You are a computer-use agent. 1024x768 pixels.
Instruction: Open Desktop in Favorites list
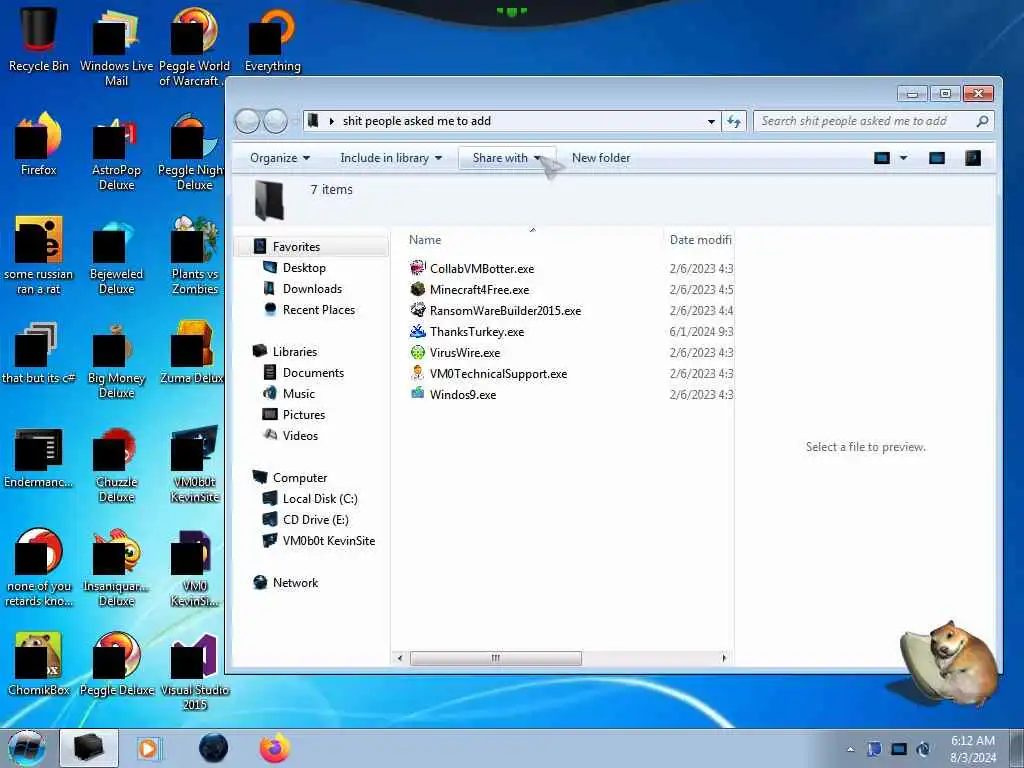[304, 267]
